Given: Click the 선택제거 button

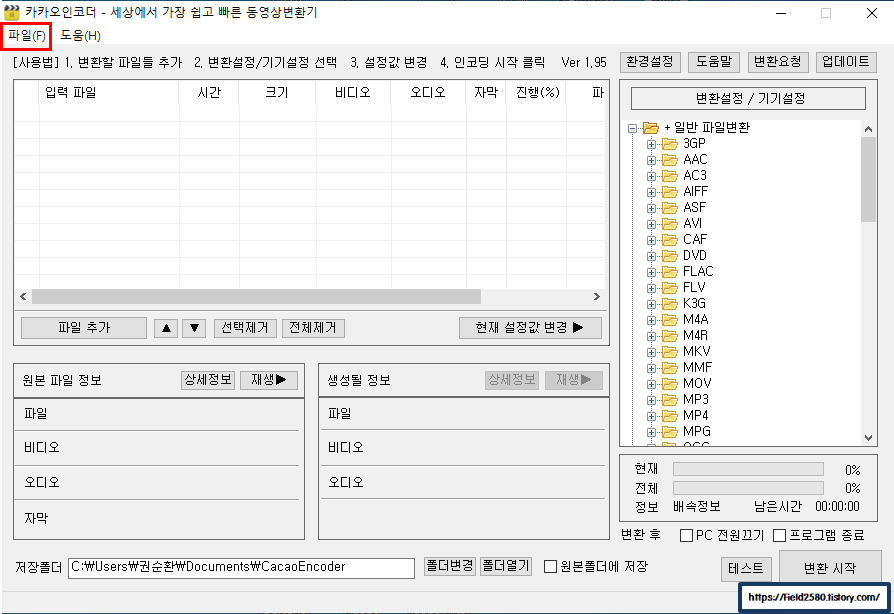Looking at the screenshot, I should pos(245,328).
